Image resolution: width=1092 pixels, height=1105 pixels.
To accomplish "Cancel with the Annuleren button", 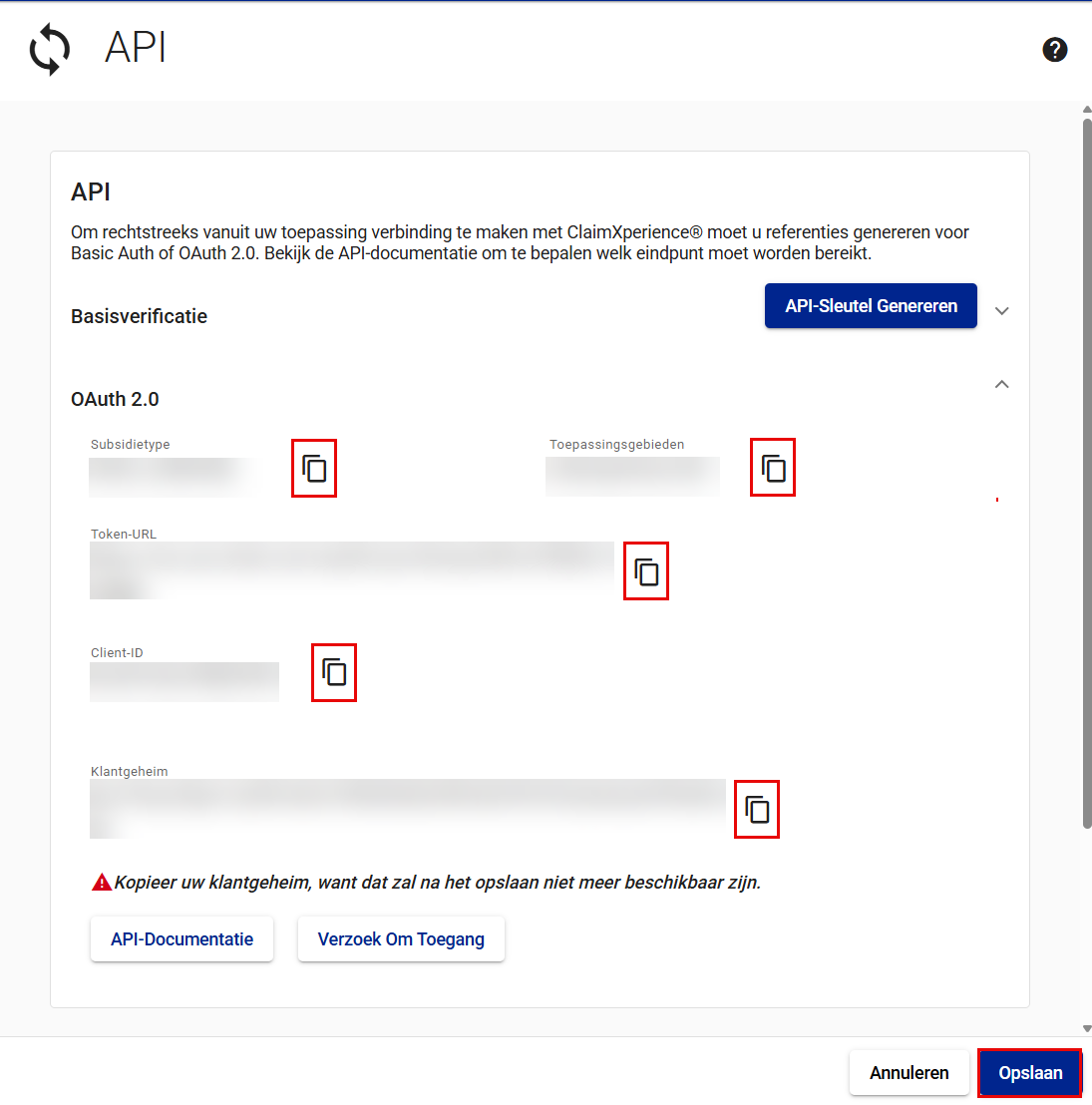I will pyautogui.click(x=909, y=1073).
